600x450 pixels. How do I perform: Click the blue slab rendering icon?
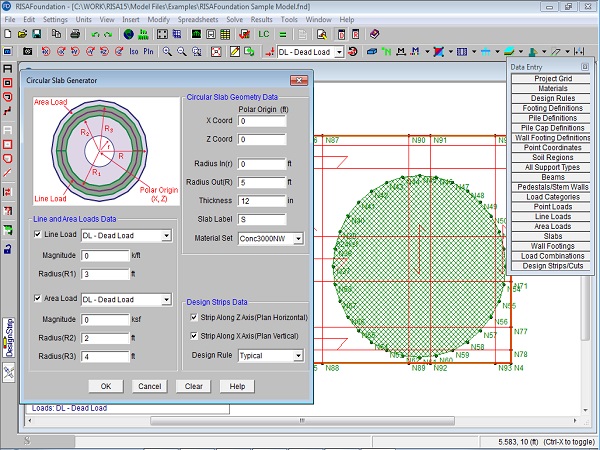[372, 51]
